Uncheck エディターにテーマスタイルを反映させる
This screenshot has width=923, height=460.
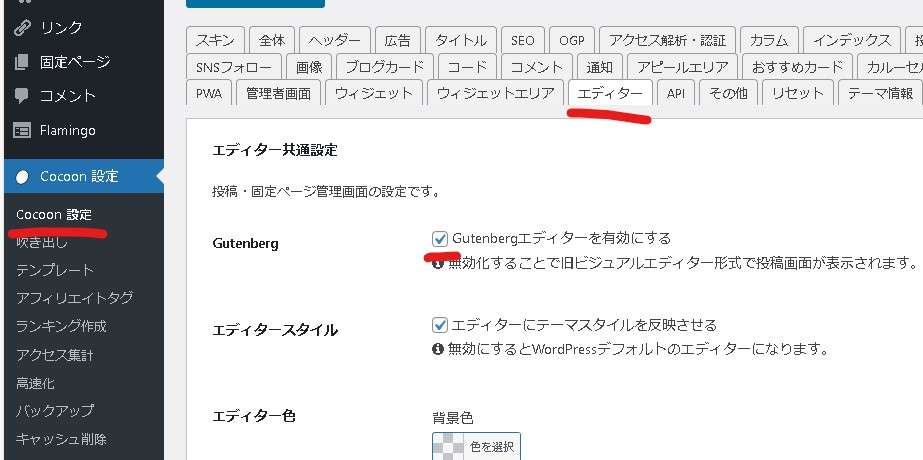pyautogui.click(x=440, y=325)
